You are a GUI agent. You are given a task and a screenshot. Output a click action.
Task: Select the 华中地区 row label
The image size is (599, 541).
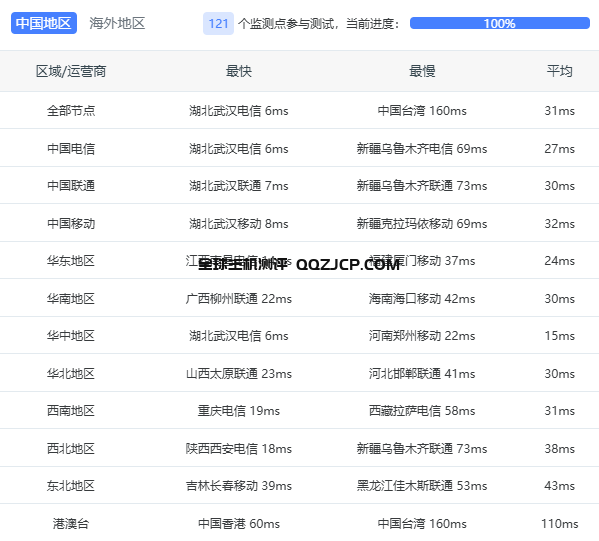71,335
